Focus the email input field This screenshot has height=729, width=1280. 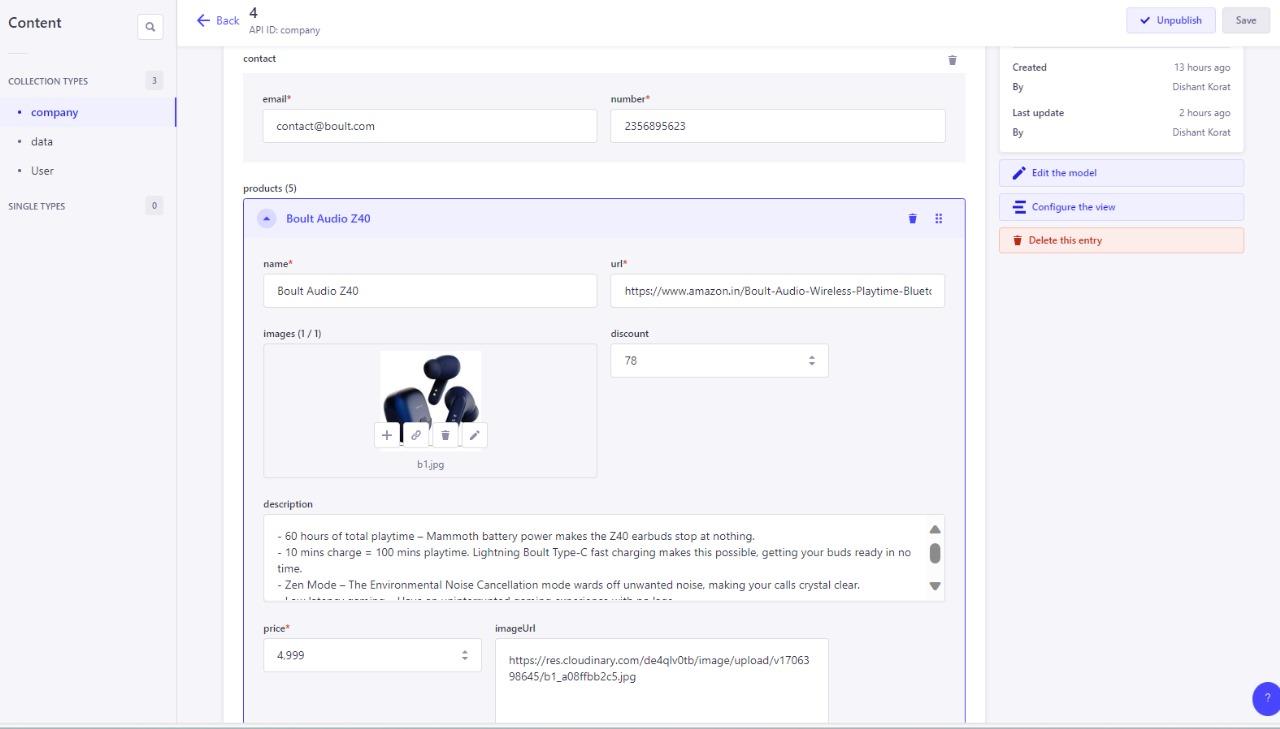point(430,126)
